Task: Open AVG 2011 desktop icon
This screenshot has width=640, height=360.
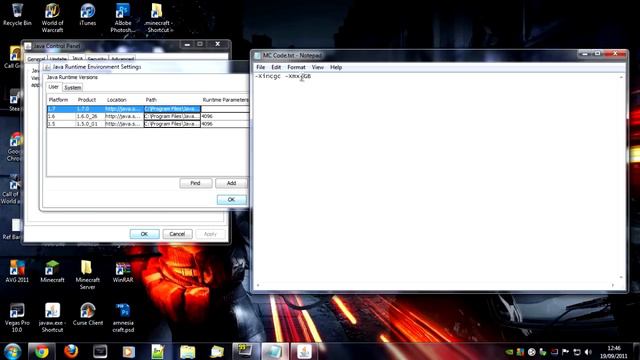Action: tap(17, 272)
